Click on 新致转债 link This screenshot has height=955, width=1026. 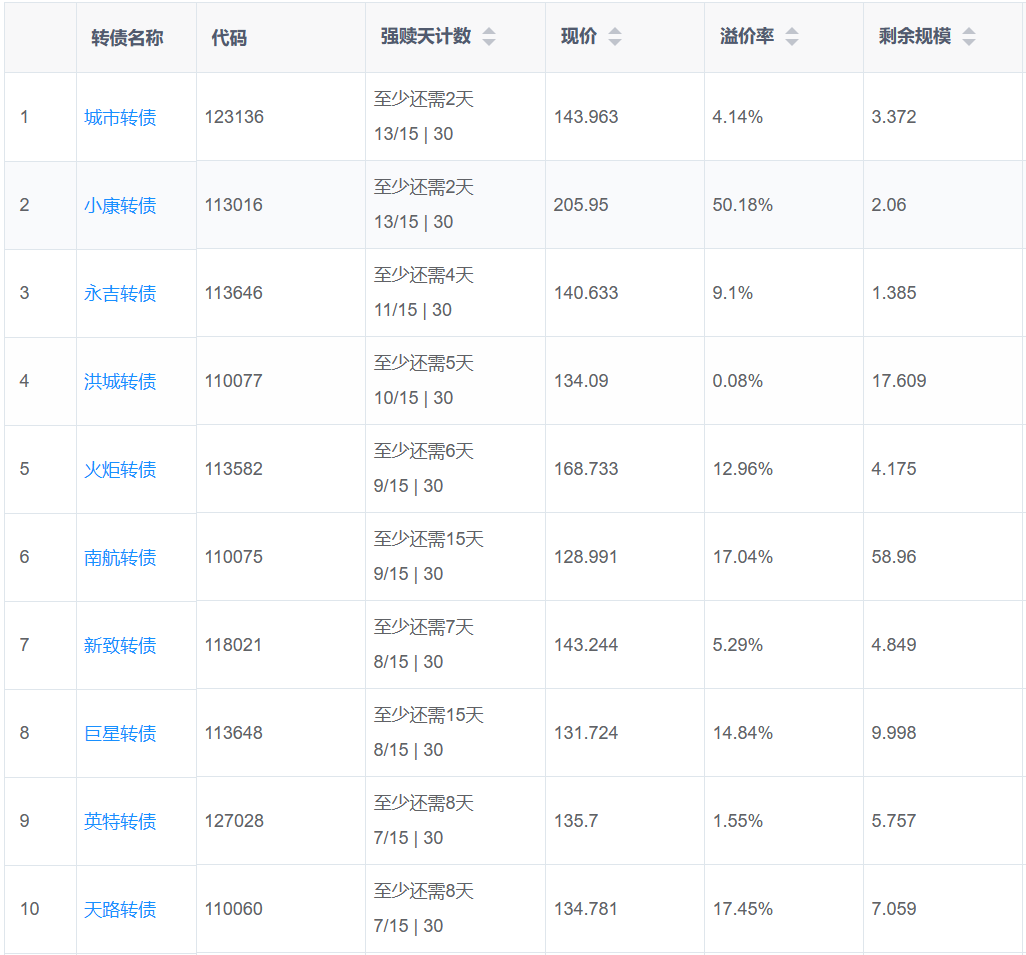click(120, 646)
